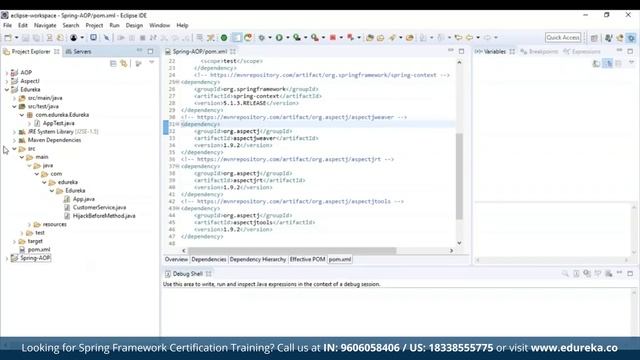
Task: Expand the target folder
Action: coord(14,241)
